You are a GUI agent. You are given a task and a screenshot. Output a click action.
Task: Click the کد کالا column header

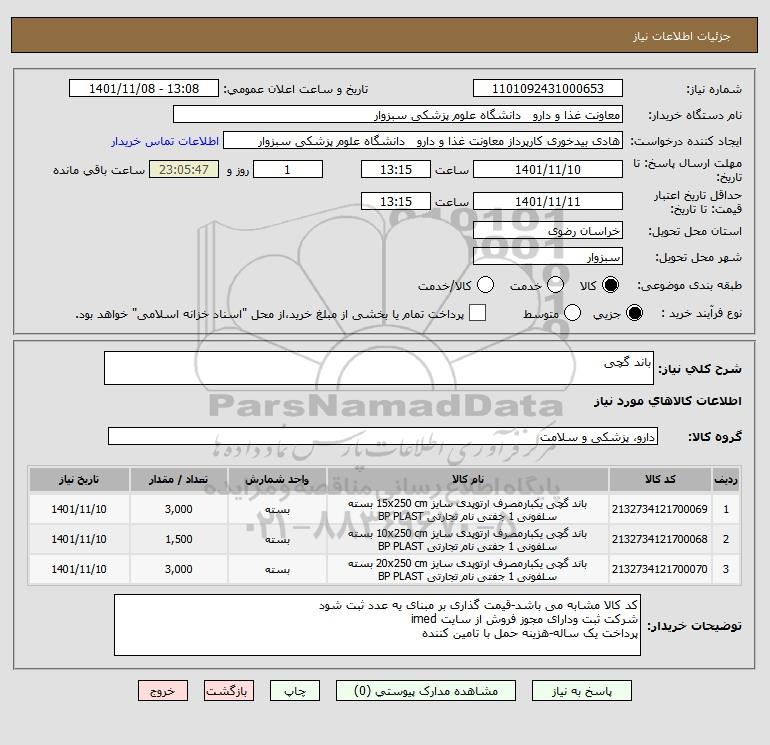click(660, 479)
